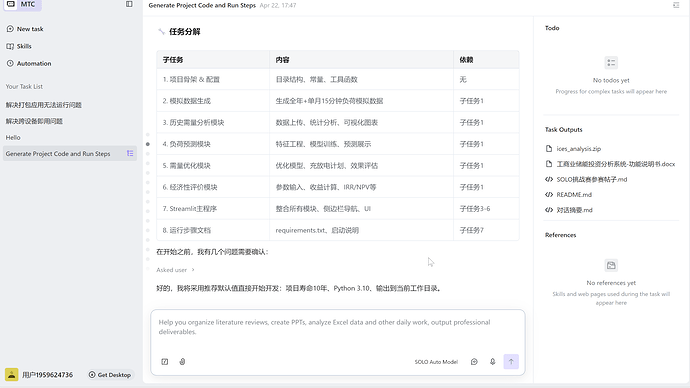Click cell requirements.txt、启动说明
Screen dimensions: 690x388
click(x=361, y=231)
